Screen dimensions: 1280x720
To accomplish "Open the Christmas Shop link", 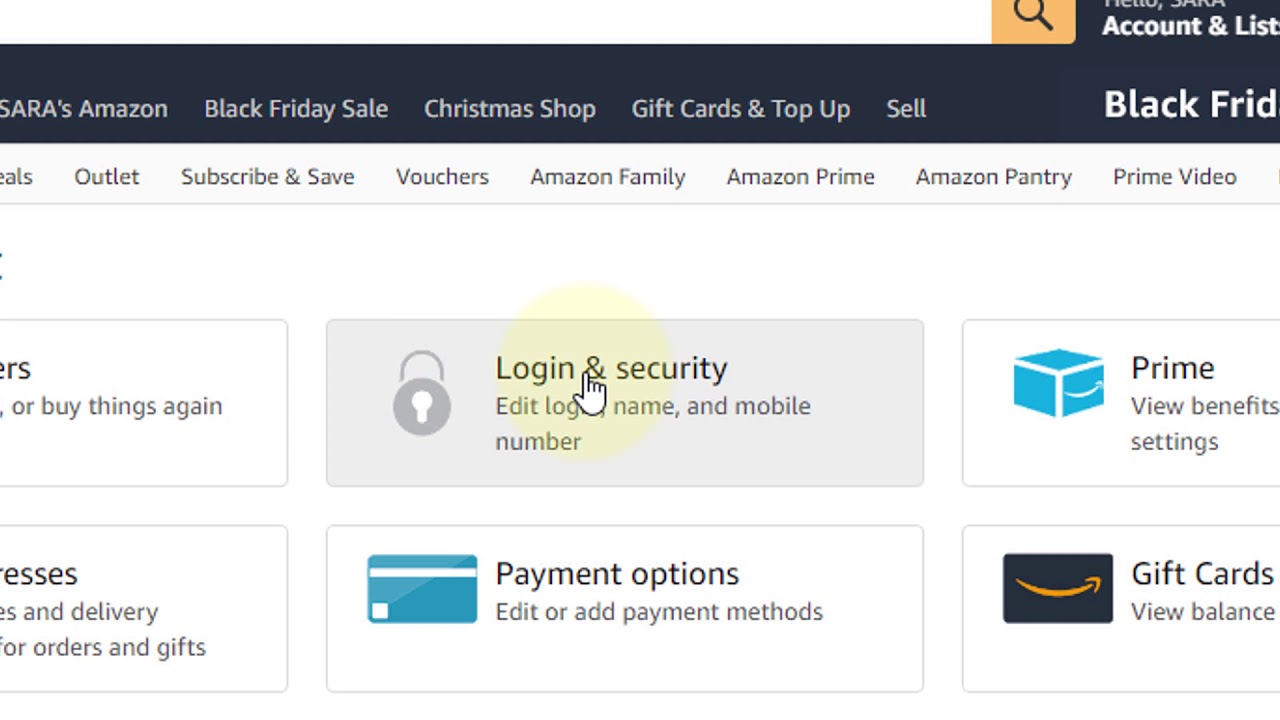I will click(509, 109).
